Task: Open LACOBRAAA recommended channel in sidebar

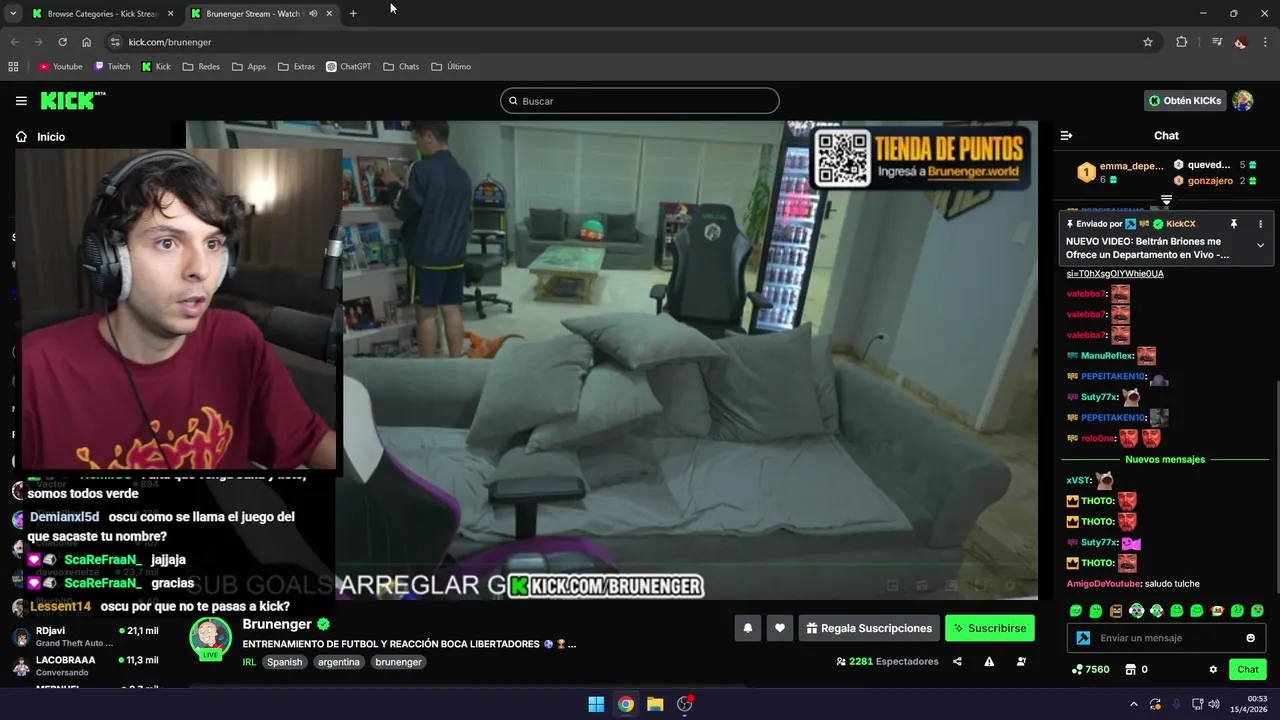Action: (84, 666)
